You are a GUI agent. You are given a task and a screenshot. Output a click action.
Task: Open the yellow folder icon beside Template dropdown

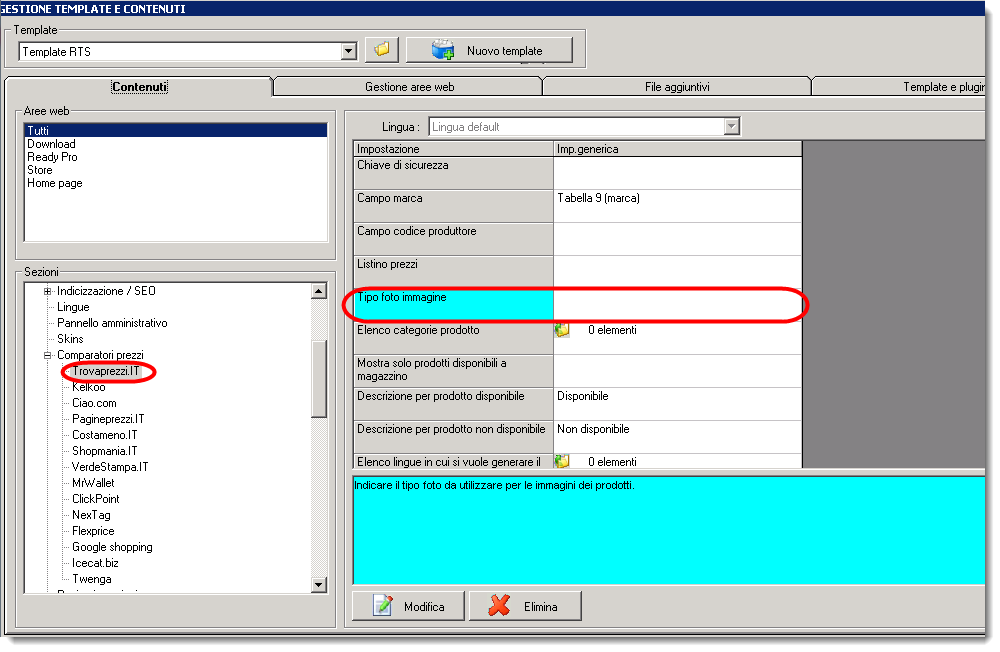[x=381, y=50]
